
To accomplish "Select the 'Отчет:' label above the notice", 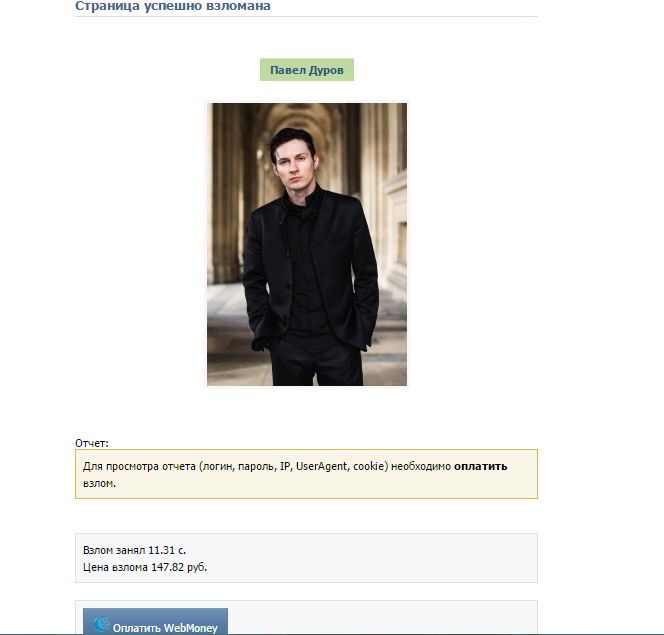I will (92, 443).
